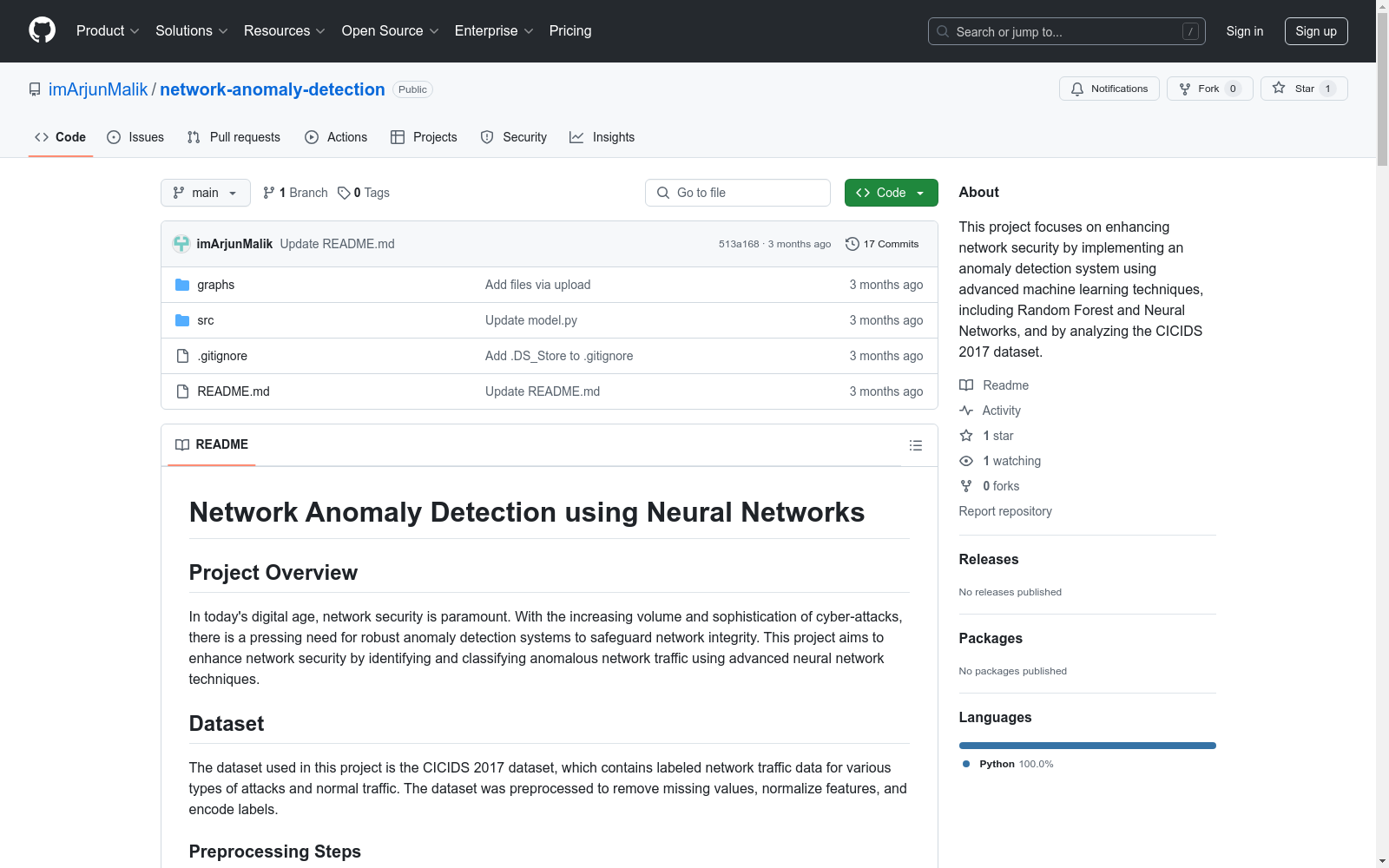Click the README.md file icon

182,391
